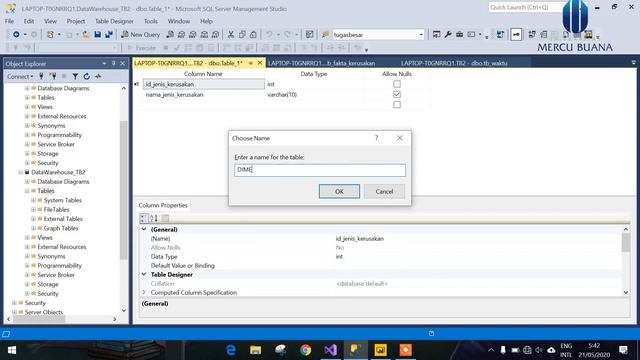Expand the FileTables node
The image size is (640, 360).
pos(33,209)
